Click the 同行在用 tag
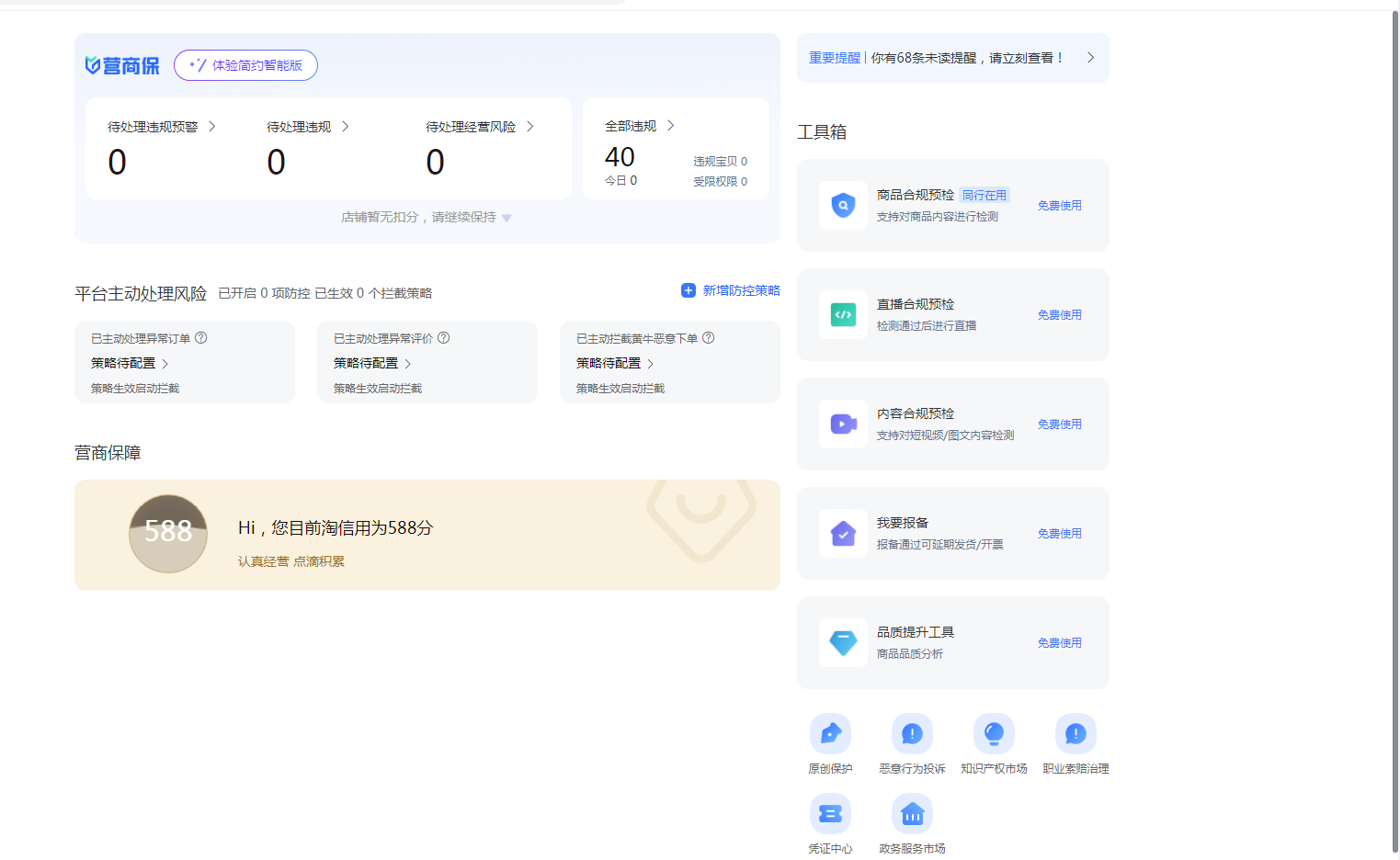1400x860 pixels. (x=985, y=195)
